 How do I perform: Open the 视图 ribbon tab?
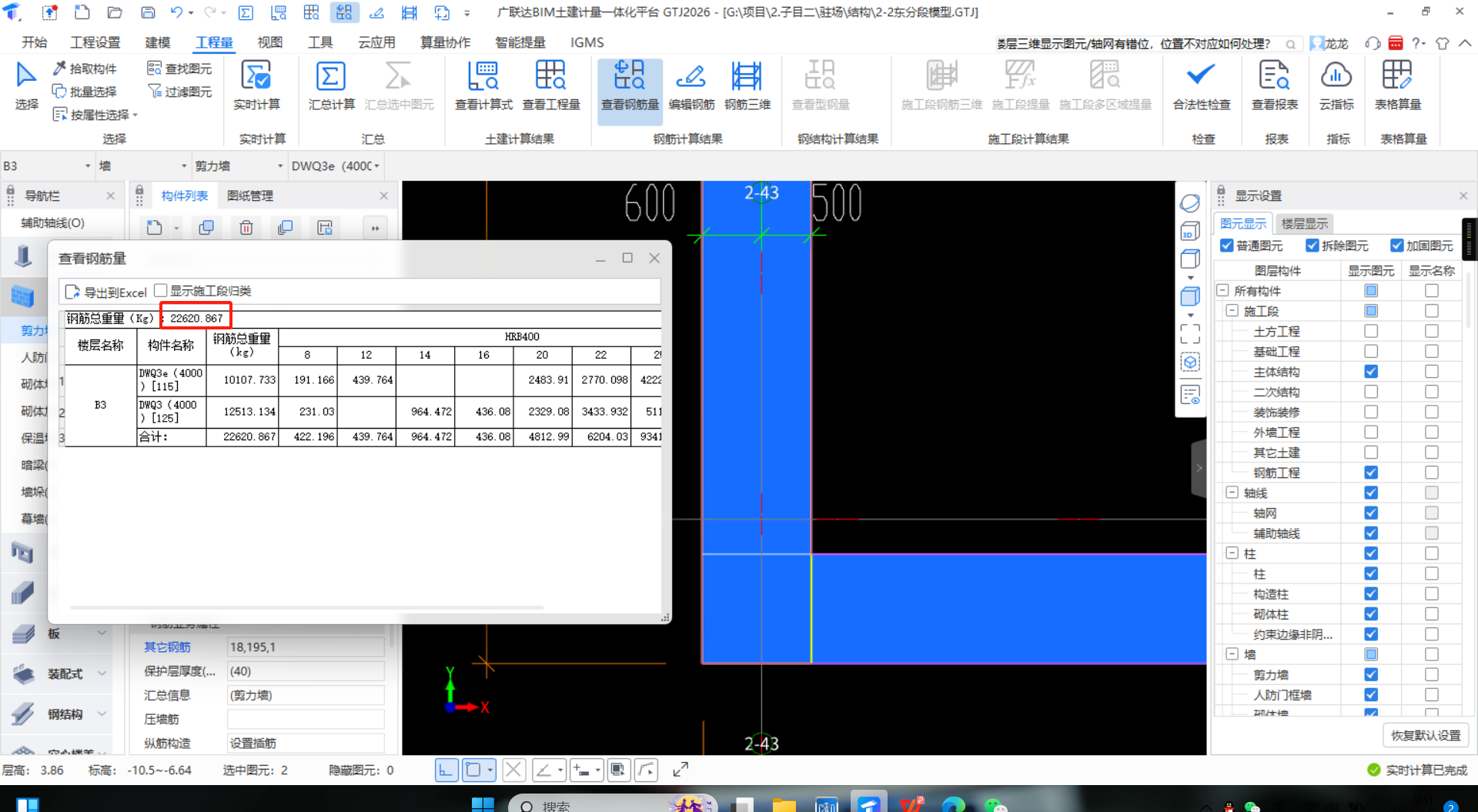coord(270,42)
